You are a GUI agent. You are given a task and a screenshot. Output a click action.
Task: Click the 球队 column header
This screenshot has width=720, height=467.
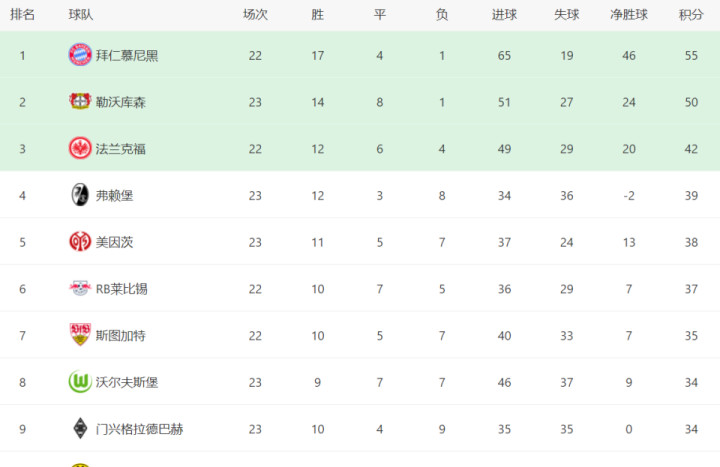pyautogui.click(x=82, y=15)
